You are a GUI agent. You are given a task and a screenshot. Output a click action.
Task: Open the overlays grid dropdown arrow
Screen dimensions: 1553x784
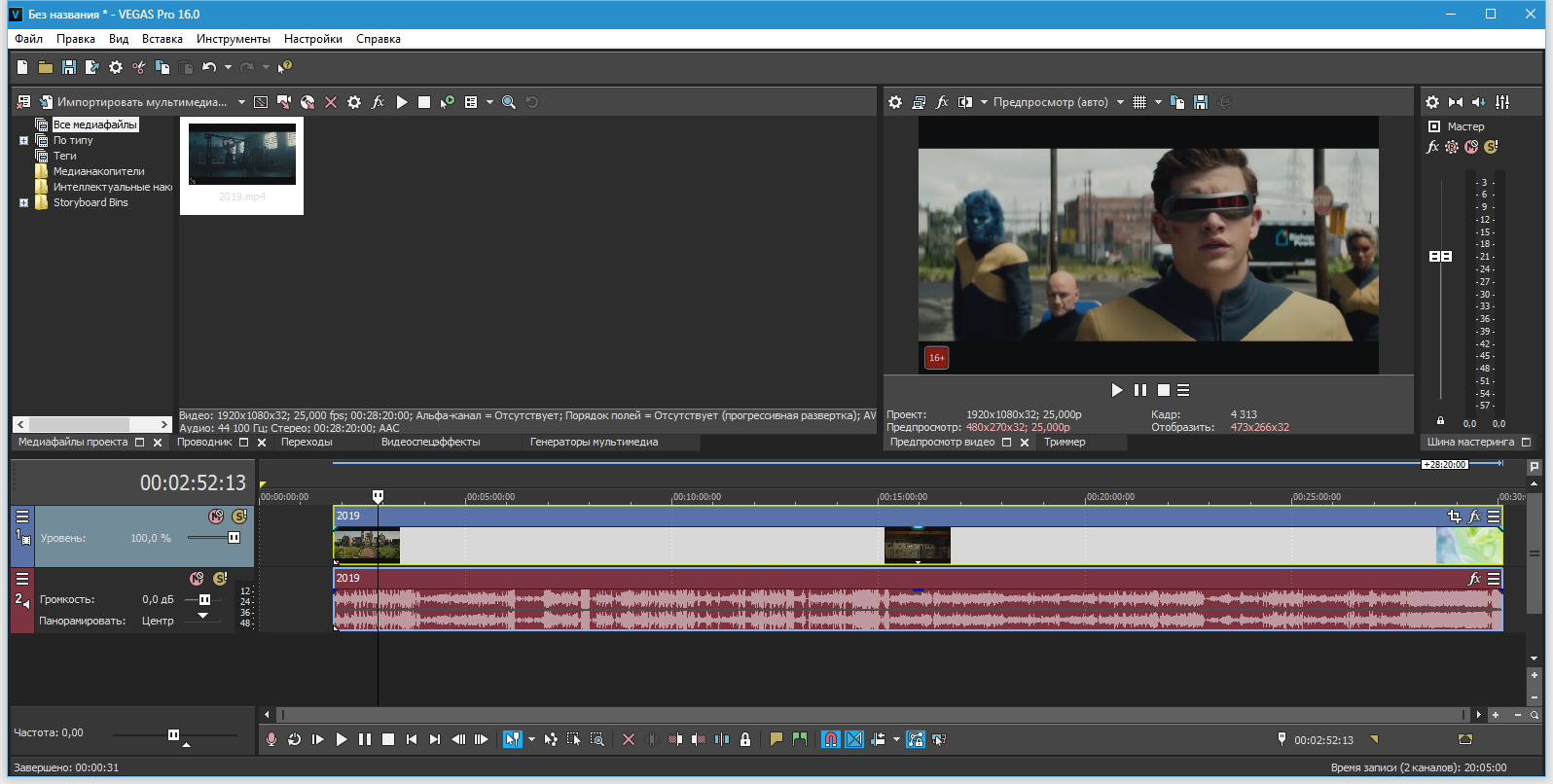coord(1158,102)
